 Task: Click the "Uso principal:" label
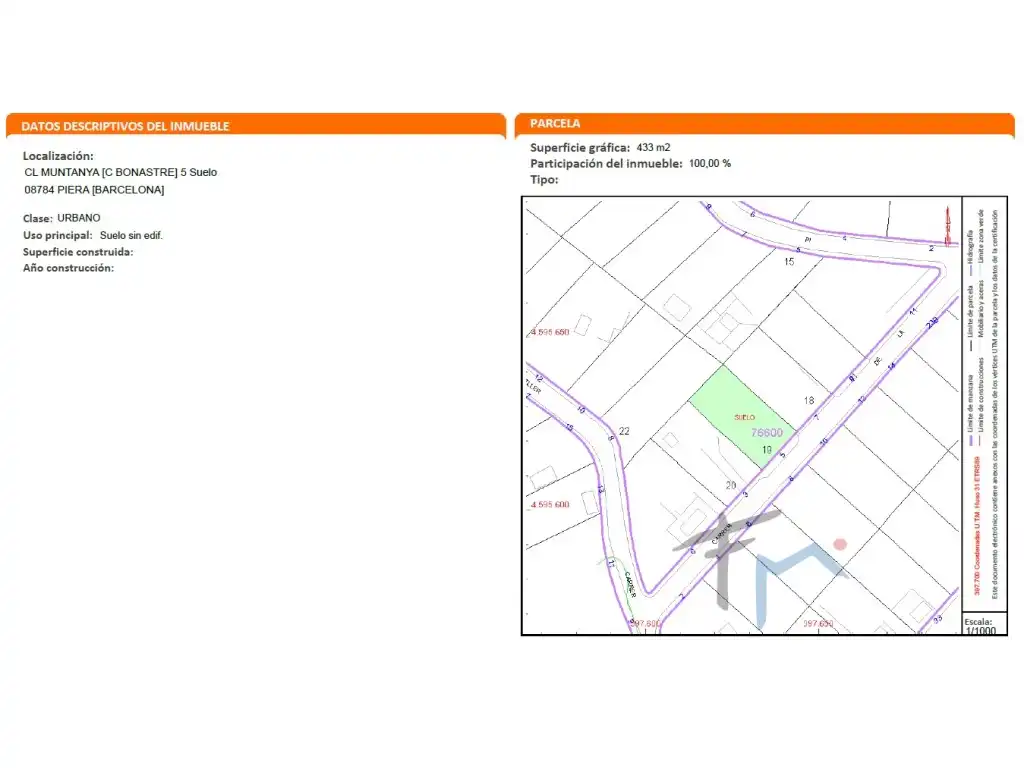(x=57, y=235)
